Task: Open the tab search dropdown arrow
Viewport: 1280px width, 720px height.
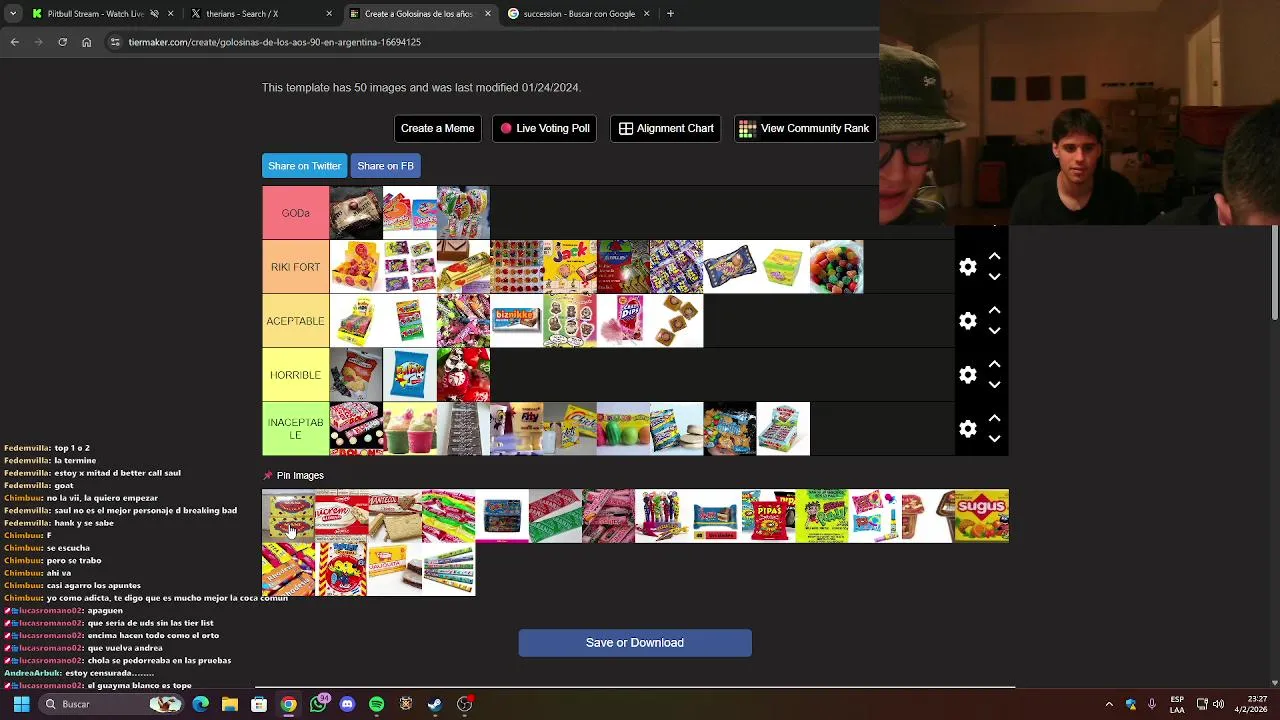Action: point(11,14)
